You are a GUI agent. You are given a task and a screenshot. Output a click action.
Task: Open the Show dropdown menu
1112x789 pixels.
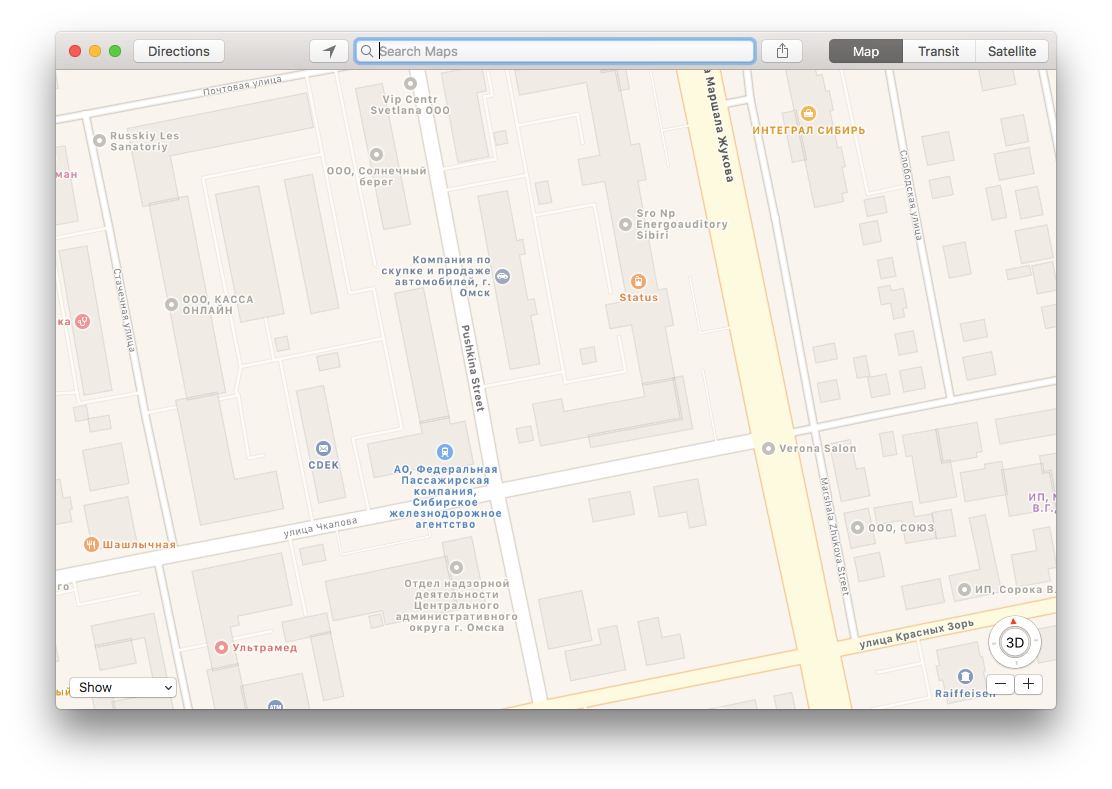point(123,688)
